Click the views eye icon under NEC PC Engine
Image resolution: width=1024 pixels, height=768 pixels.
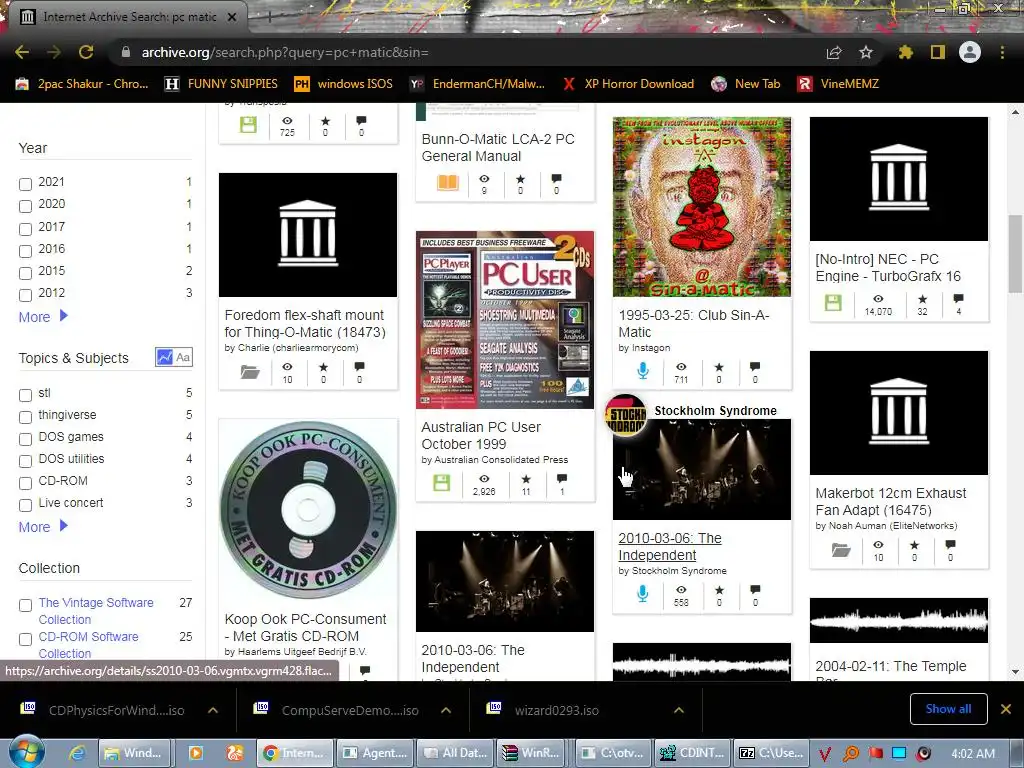(878, 298)
